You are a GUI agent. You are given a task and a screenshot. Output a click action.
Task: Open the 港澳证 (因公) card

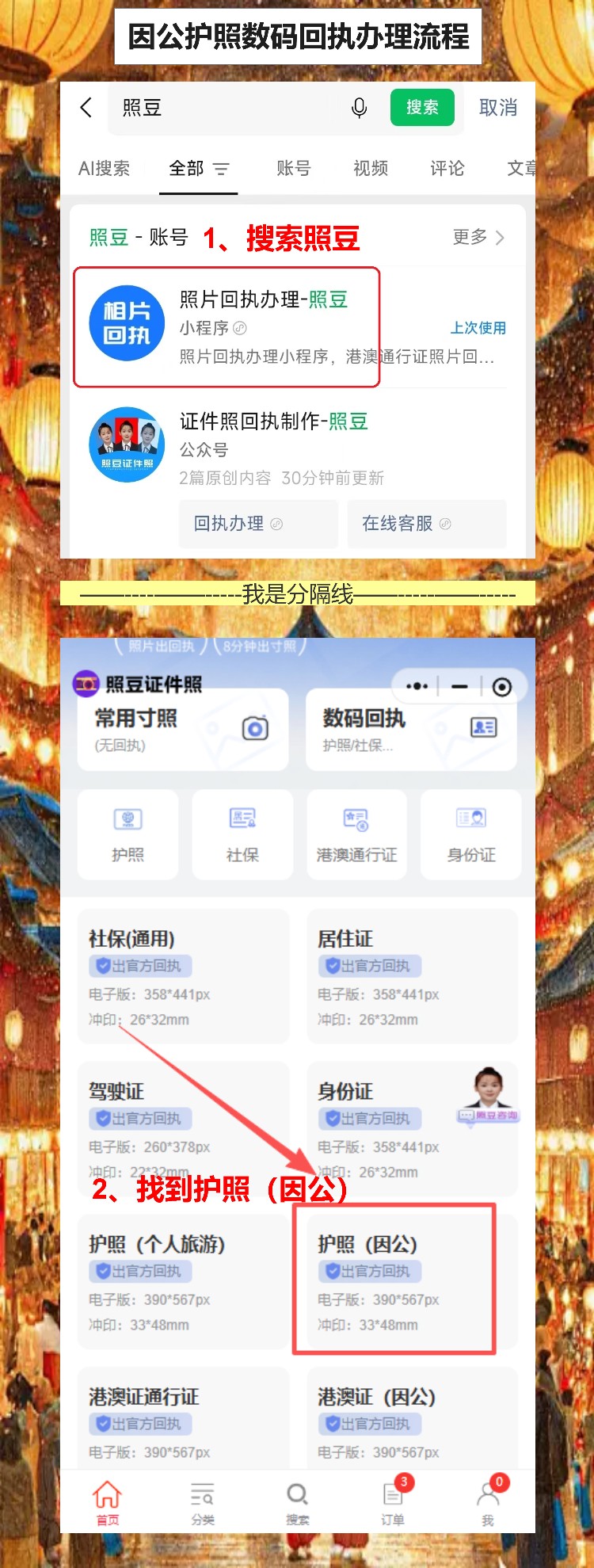coord(412,1419)
